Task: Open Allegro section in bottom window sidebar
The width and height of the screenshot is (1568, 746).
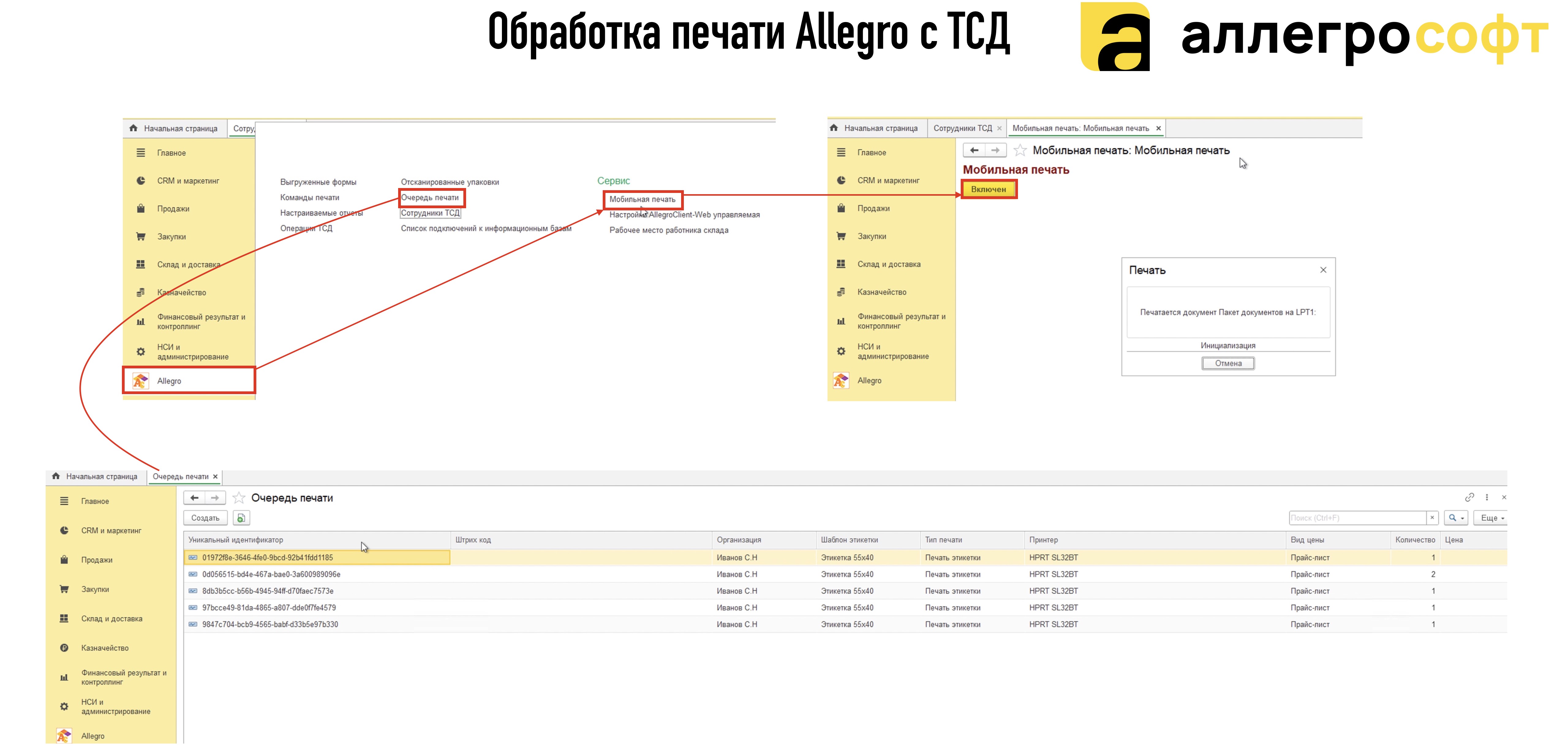Action: [92, 736]
